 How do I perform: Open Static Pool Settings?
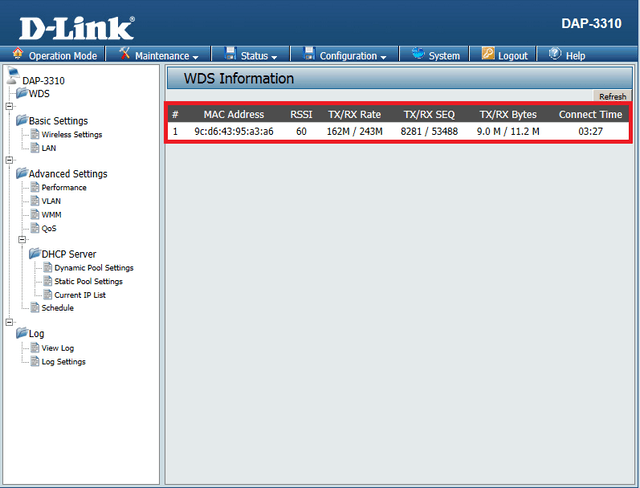pos(89,281)
